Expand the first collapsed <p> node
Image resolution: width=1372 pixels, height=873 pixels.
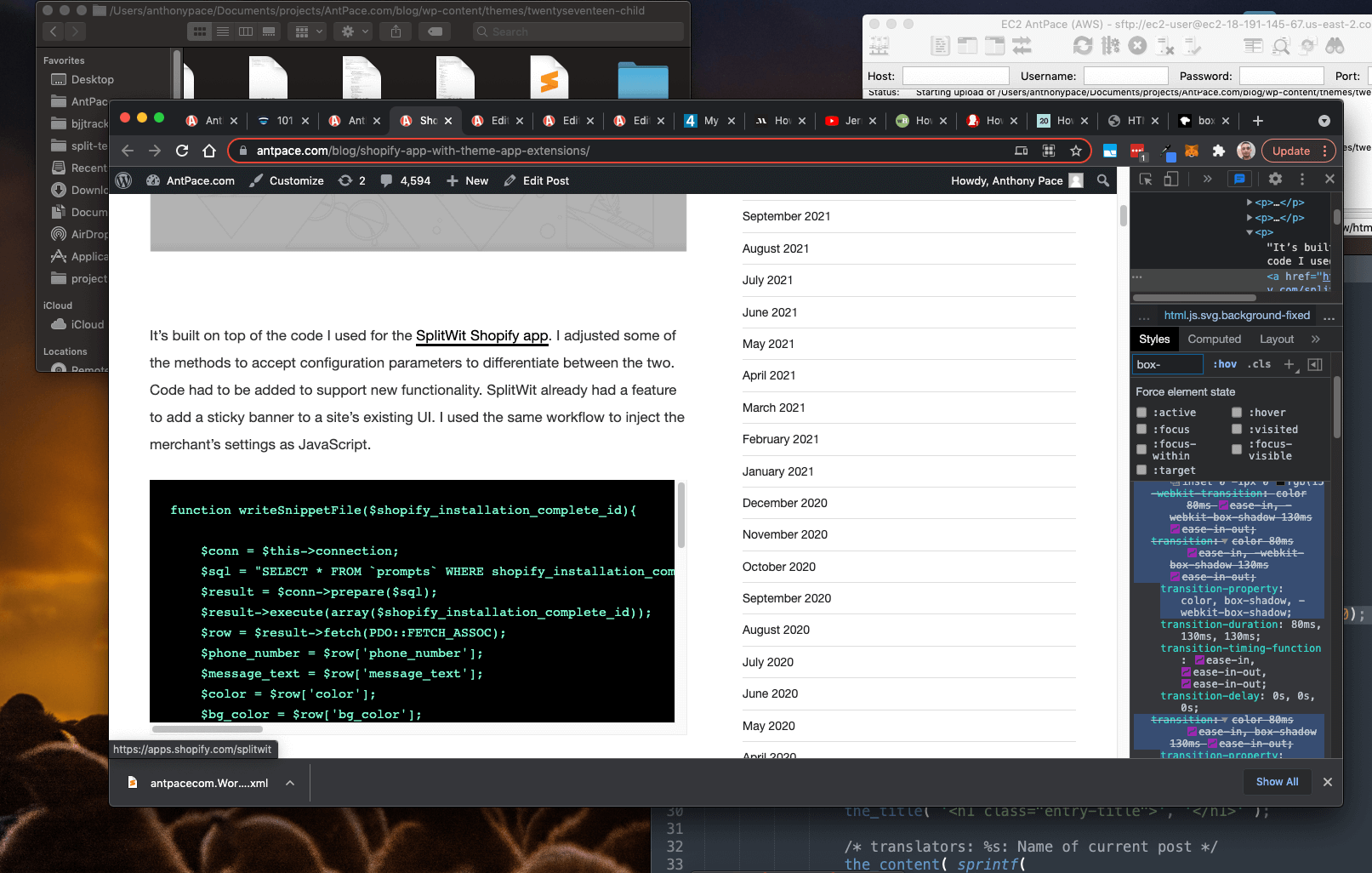point(1250,203)
